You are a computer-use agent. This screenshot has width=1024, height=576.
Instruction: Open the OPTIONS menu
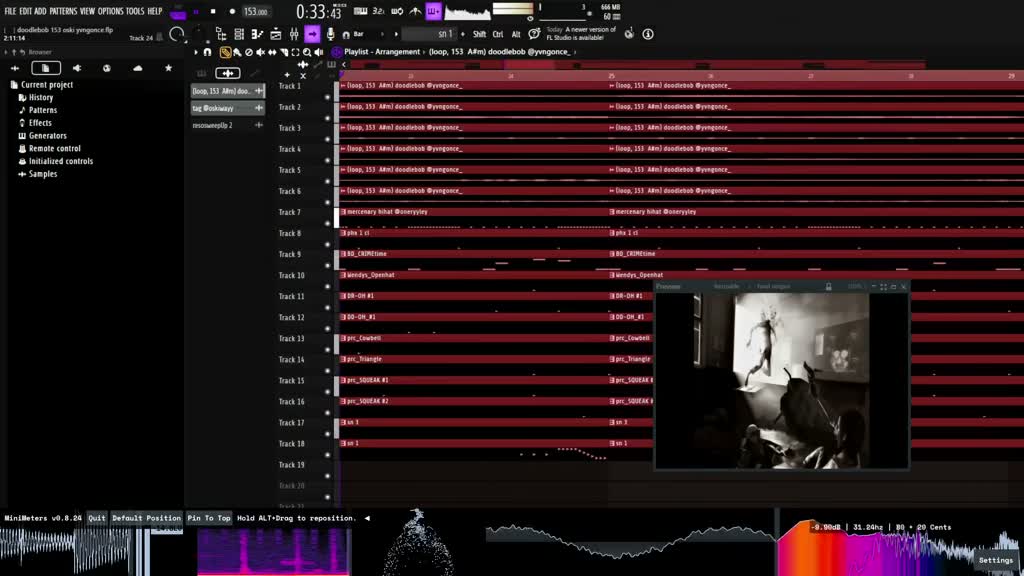[110, 11]
